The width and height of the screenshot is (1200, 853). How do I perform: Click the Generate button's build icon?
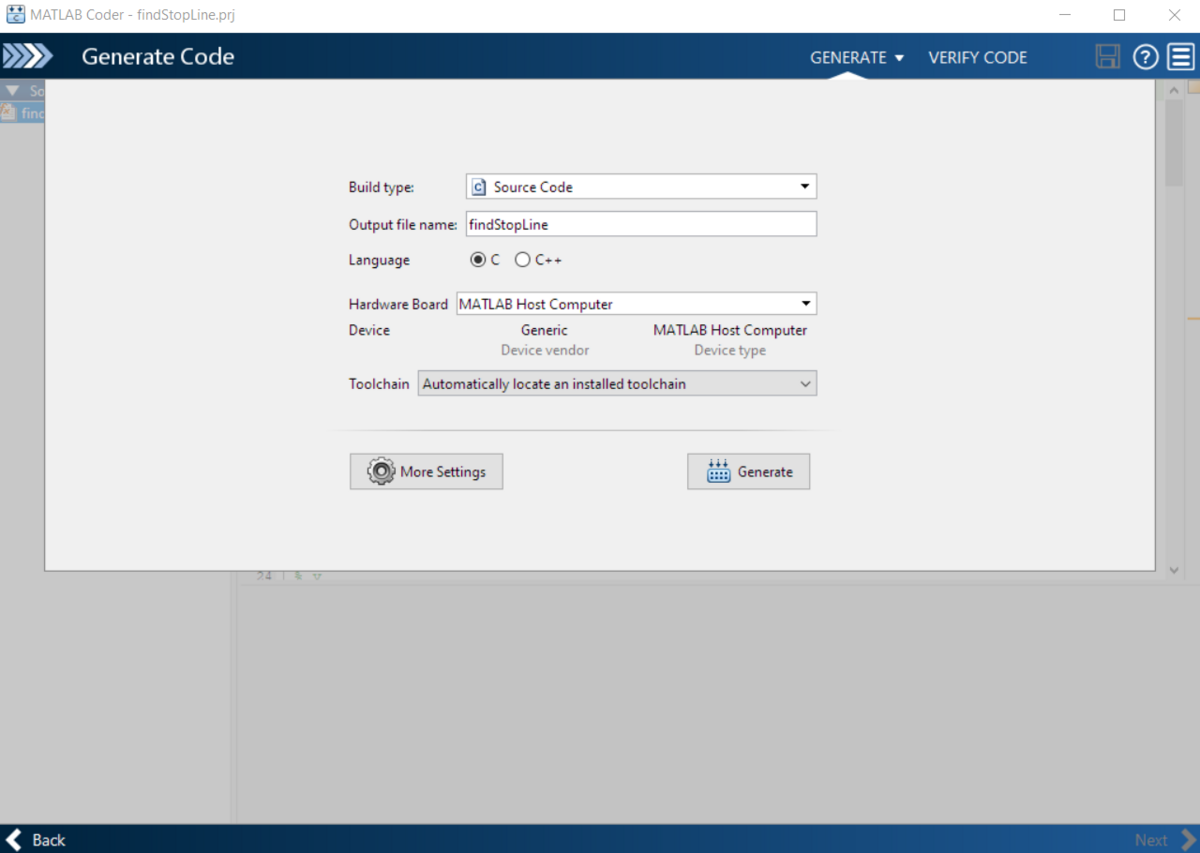click(718, 472)
